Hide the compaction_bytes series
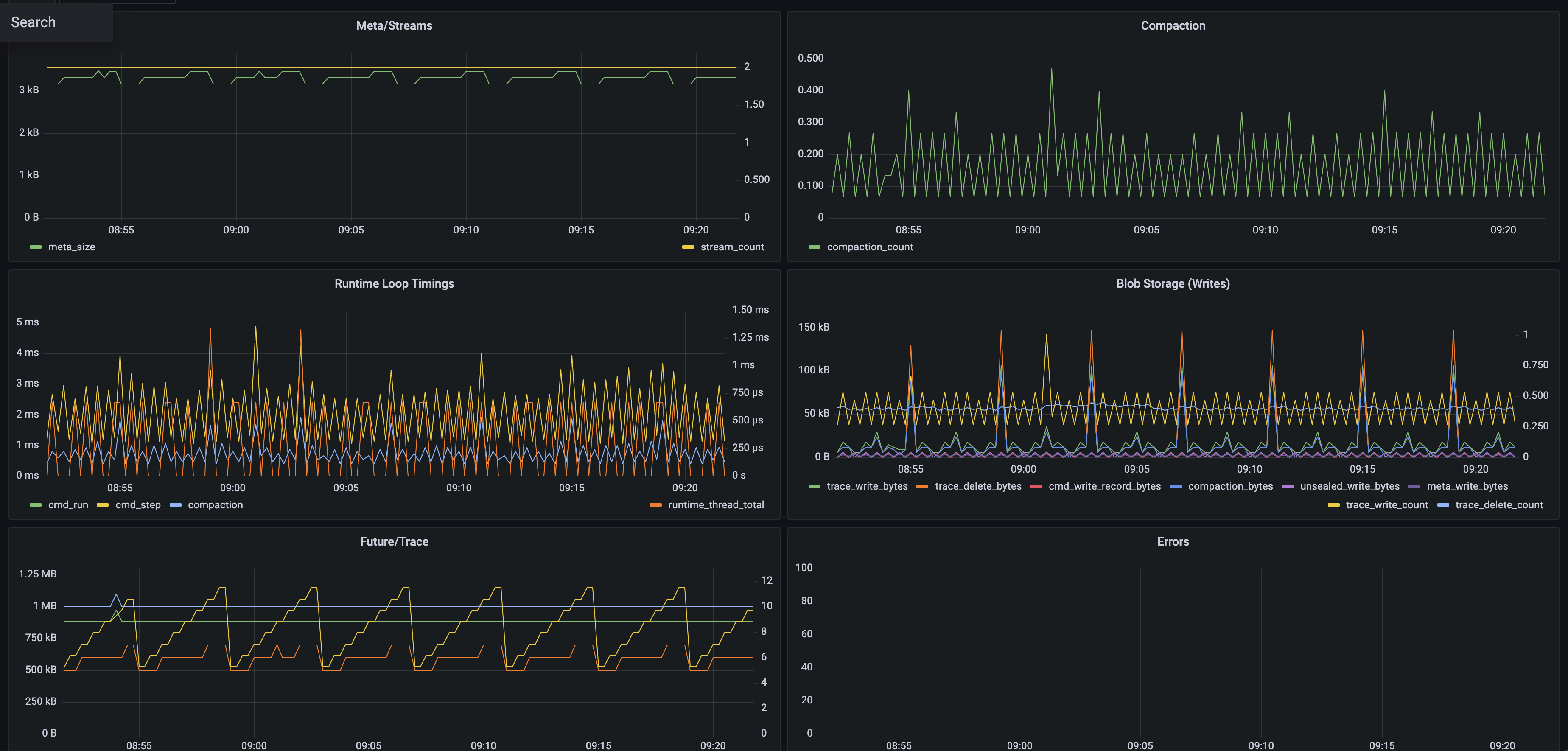The image size is (1568, 751). 1231,486
